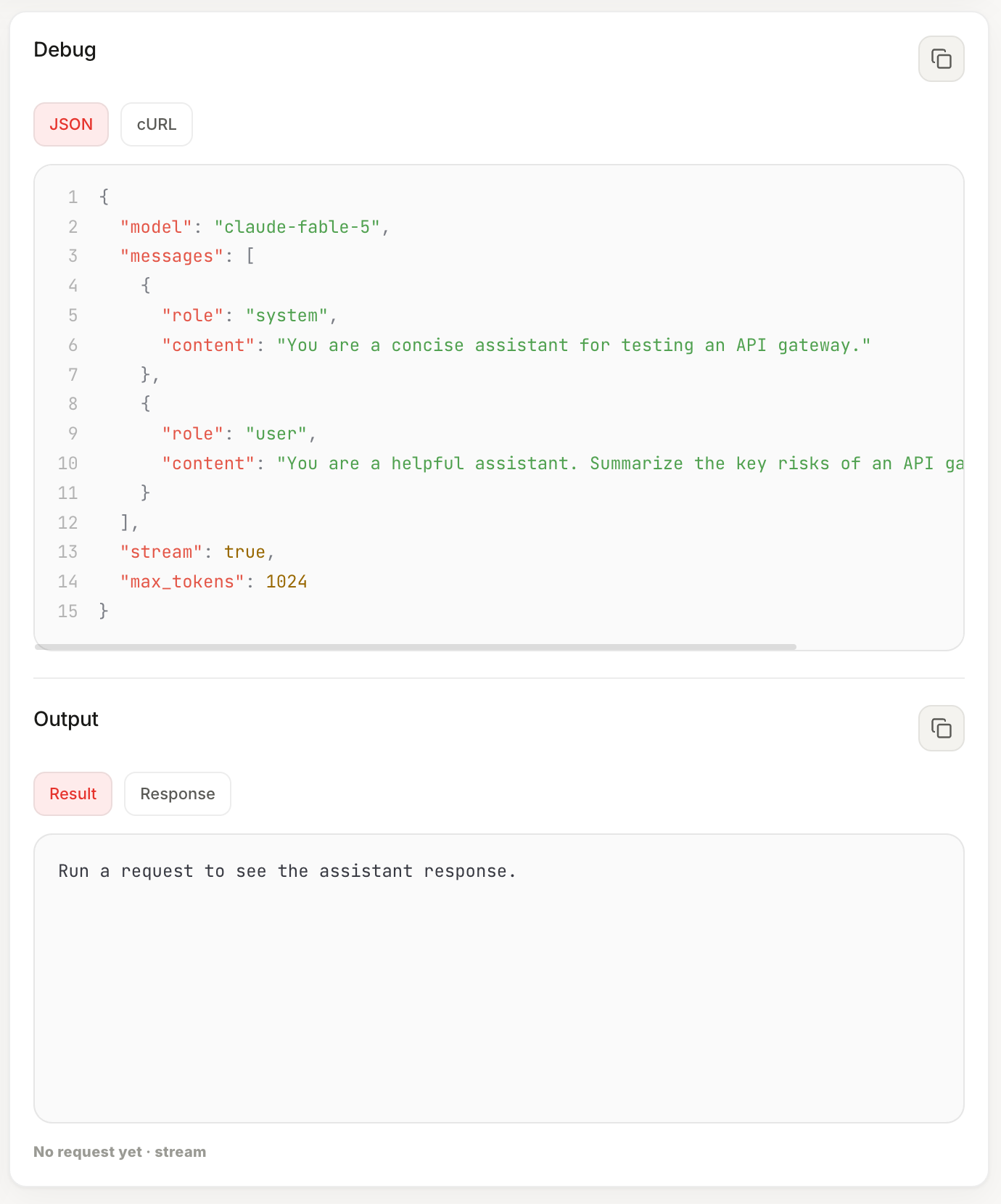Screen dimensions: 1001x1204
Task: Click the "role" key on line 9
Action: point(193,434)
